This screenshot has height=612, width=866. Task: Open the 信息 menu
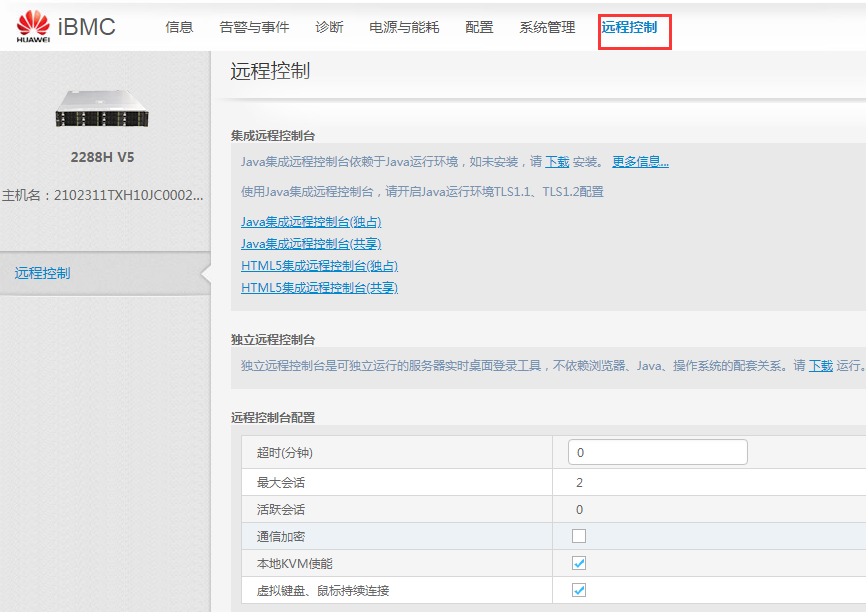[179, 27]
